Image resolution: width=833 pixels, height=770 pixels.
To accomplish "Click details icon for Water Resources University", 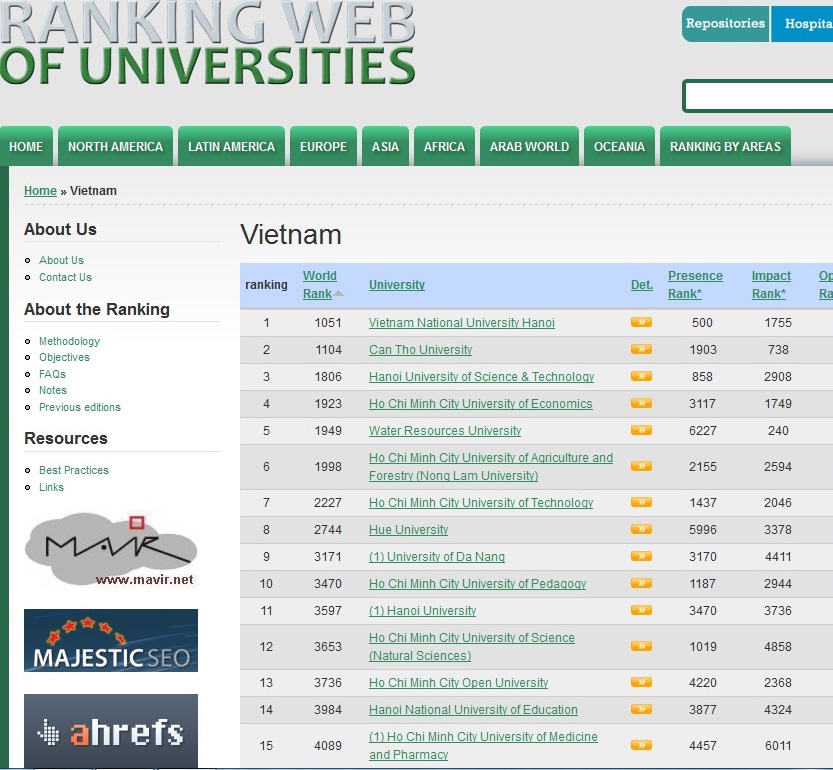I will pos(641,430).
